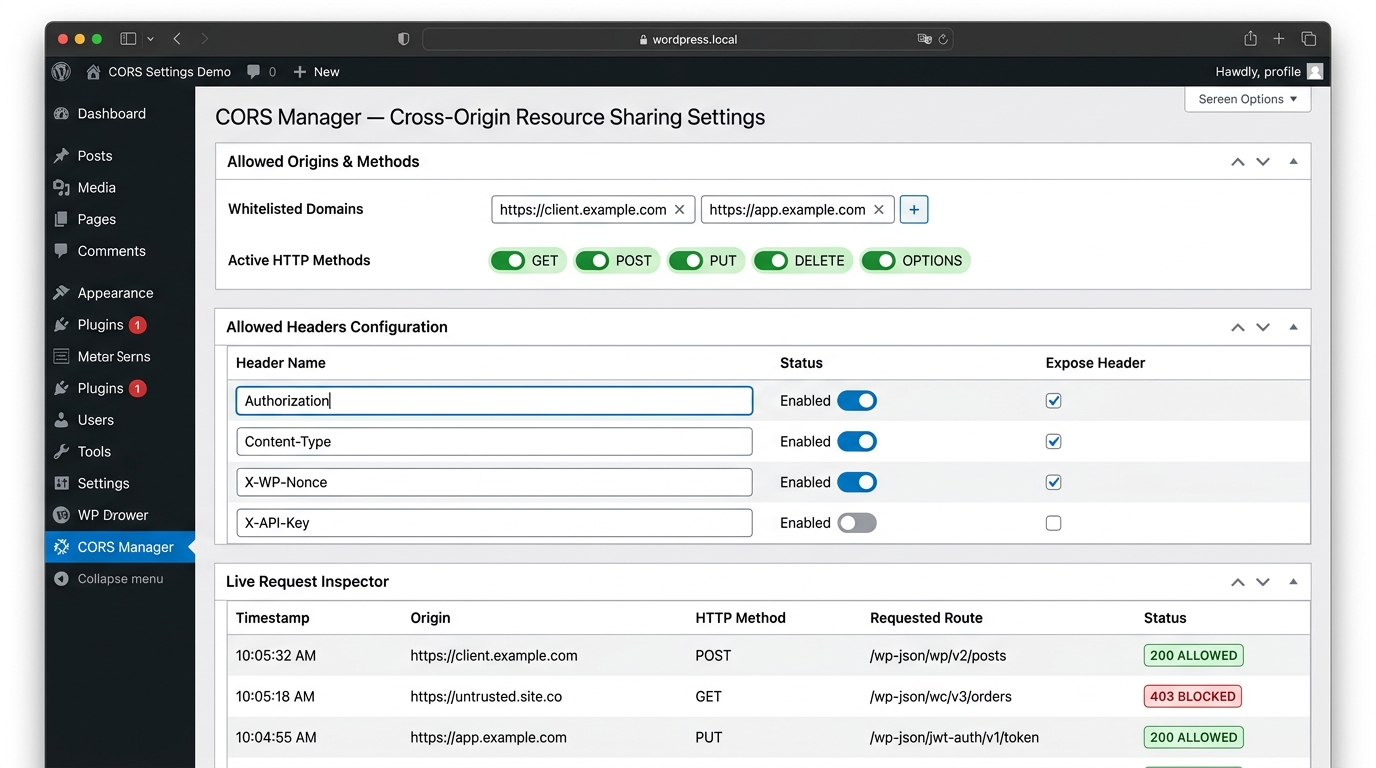Open the Screen Options dropdown

(1248, 99)
